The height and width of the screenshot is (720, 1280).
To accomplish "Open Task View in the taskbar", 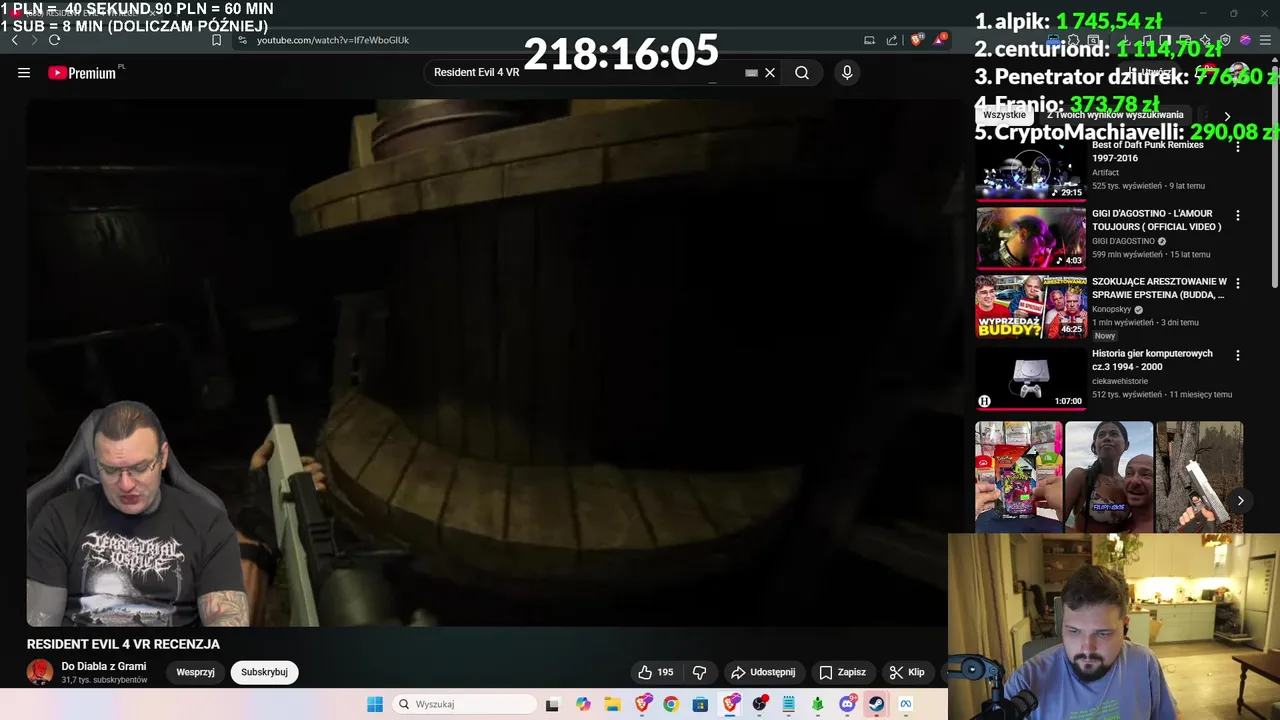I will 552,704.
